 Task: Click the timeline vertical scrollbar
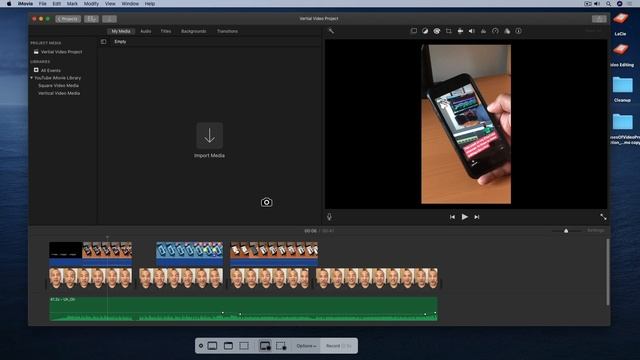(x=608, y=272)
